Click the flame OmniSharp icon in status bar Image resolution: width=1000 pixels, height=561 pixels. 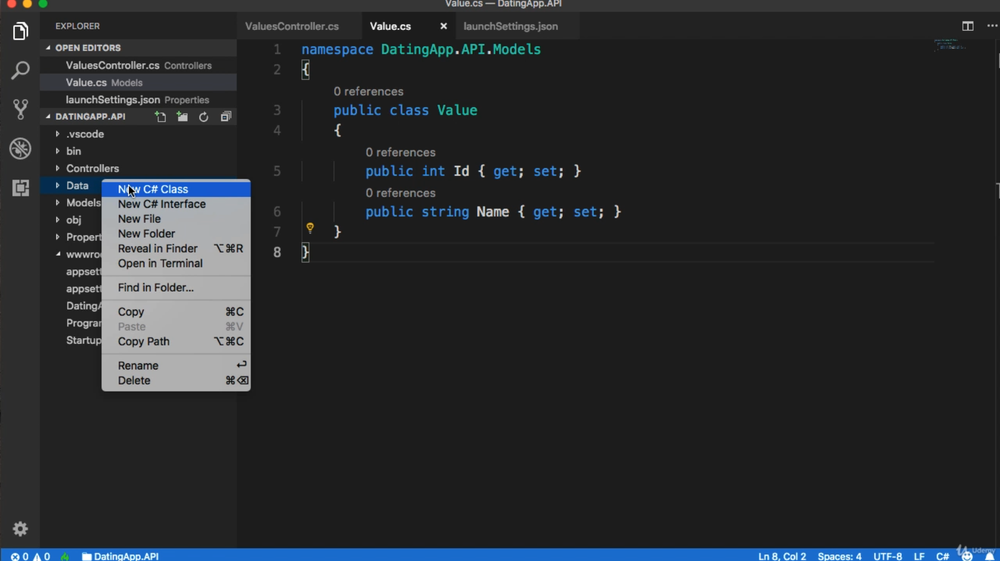pos(65,557)
